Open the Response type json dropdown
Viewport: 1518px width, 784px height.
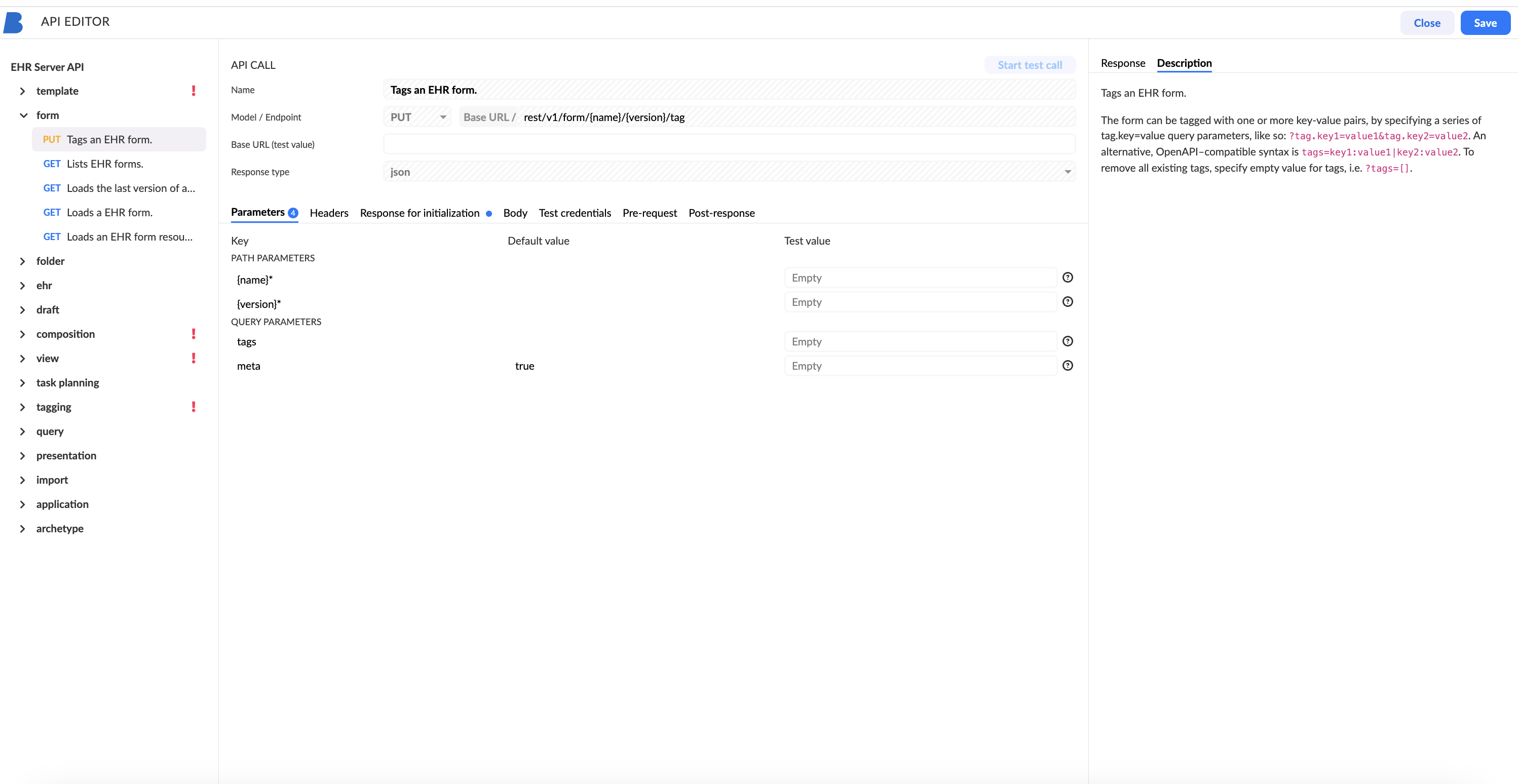(729, 172)
